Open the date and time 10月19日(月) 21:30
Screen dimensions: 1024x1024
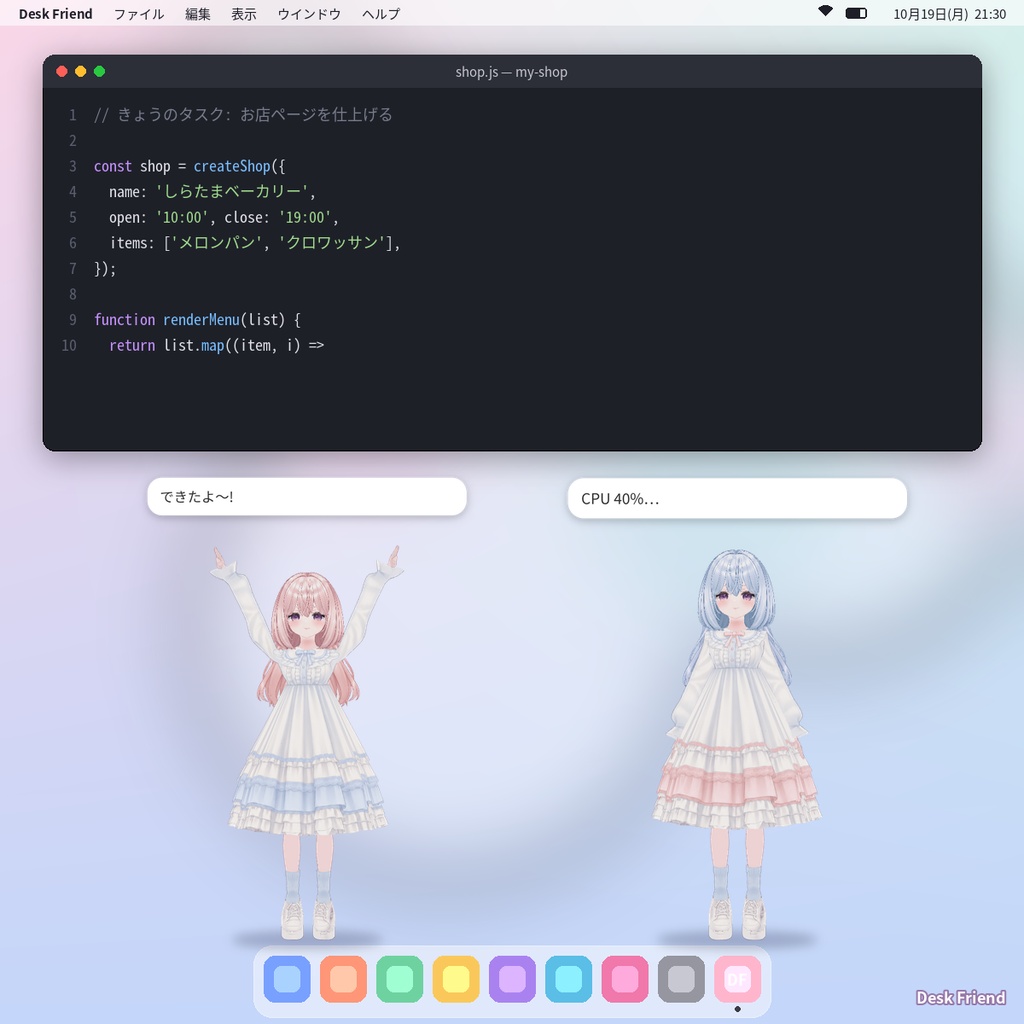pyautogui.click(x=949, y=14)
